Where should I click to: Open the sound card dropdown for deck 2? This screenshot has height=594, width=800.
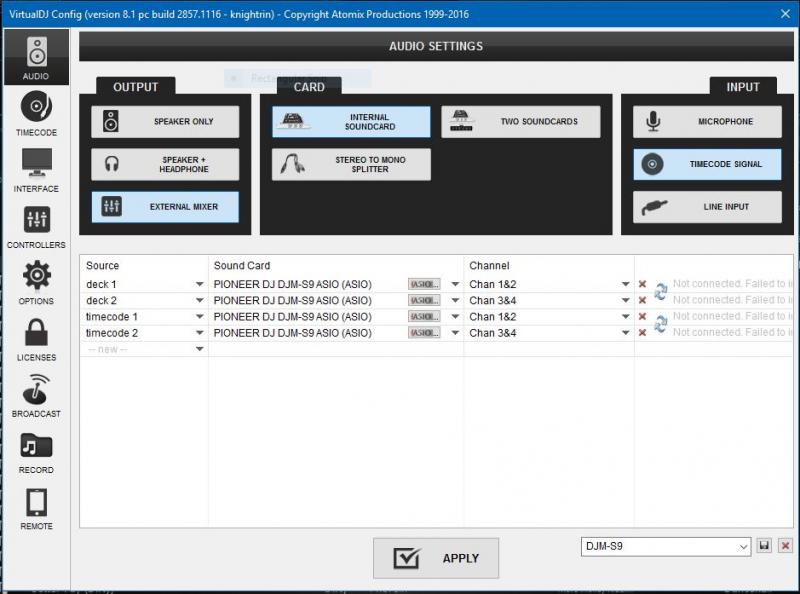point(455,301)
